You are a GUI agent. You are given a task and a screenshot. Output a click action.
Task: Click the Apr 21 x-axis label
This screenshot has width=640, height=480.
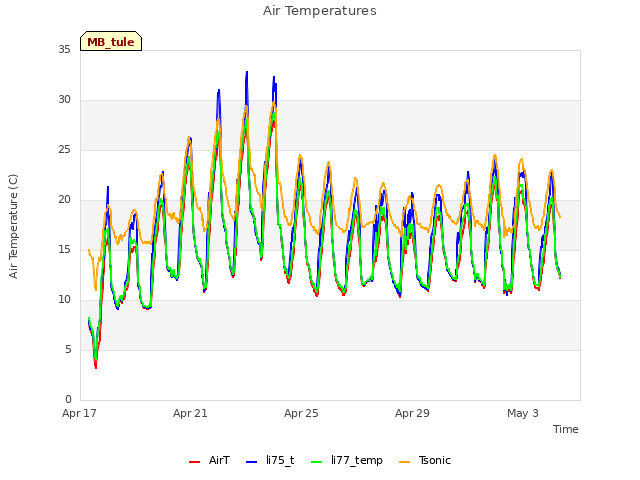coord(190,413)
